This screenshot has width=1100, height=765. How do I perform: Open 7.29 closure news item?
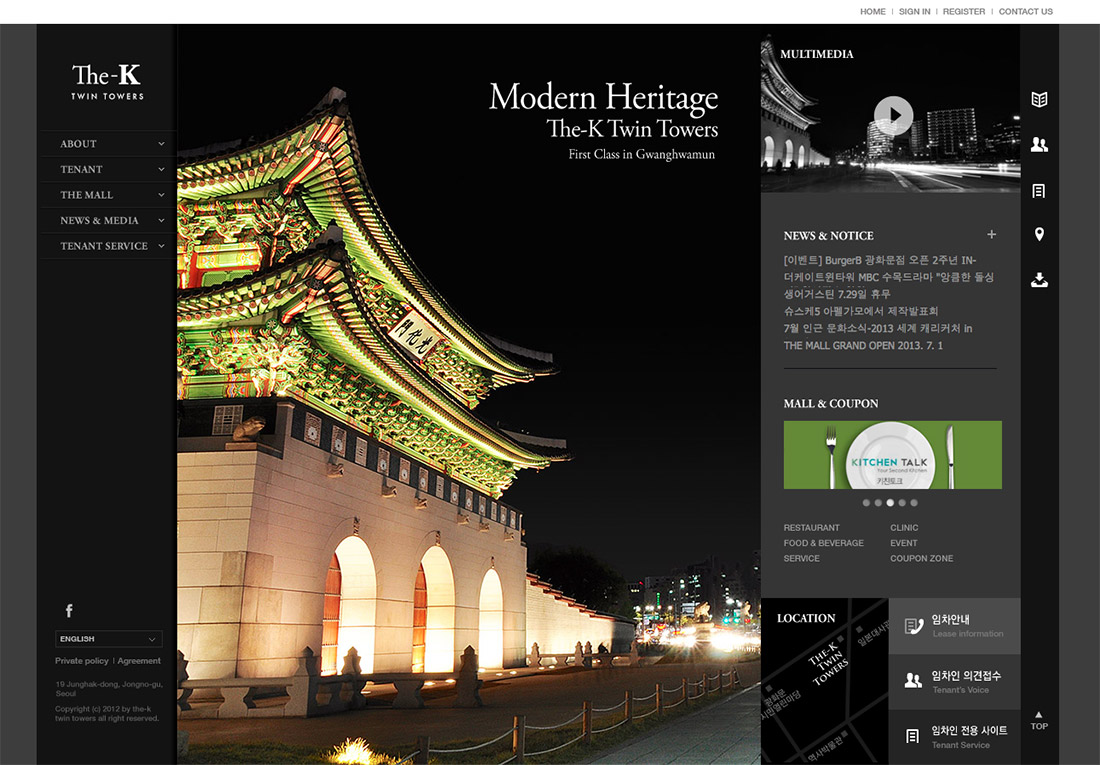tap(837, 294)
